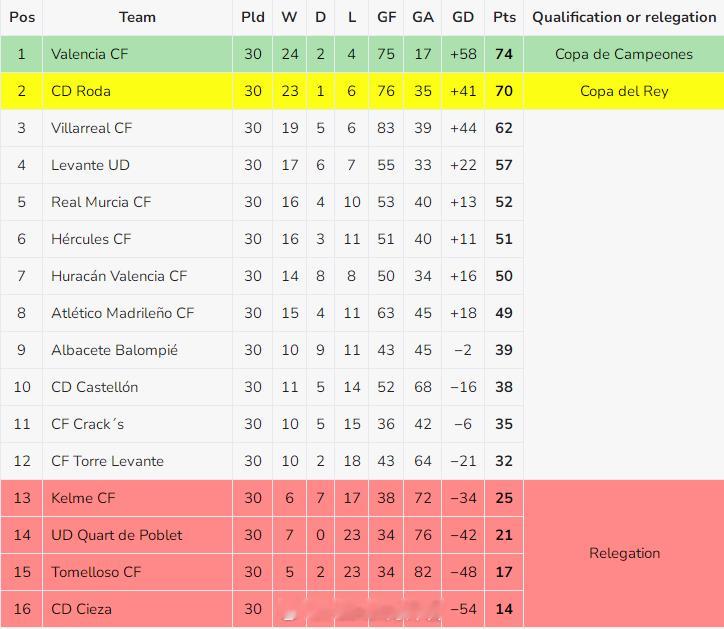Click Huracán Valencia CF team name
Viewport: 724px width, 629px height.
pos(119,276)
